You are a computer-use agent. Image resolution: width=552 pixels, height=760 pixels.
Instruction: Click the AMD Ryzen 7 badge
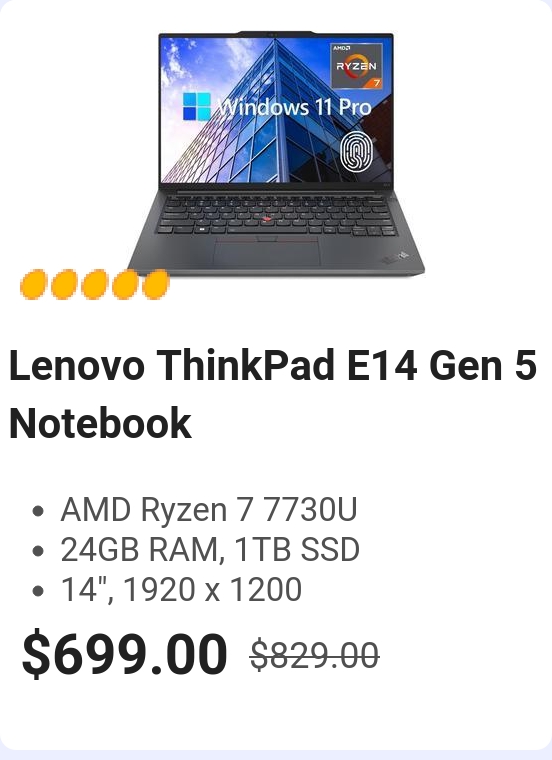(x=357, y=65)
